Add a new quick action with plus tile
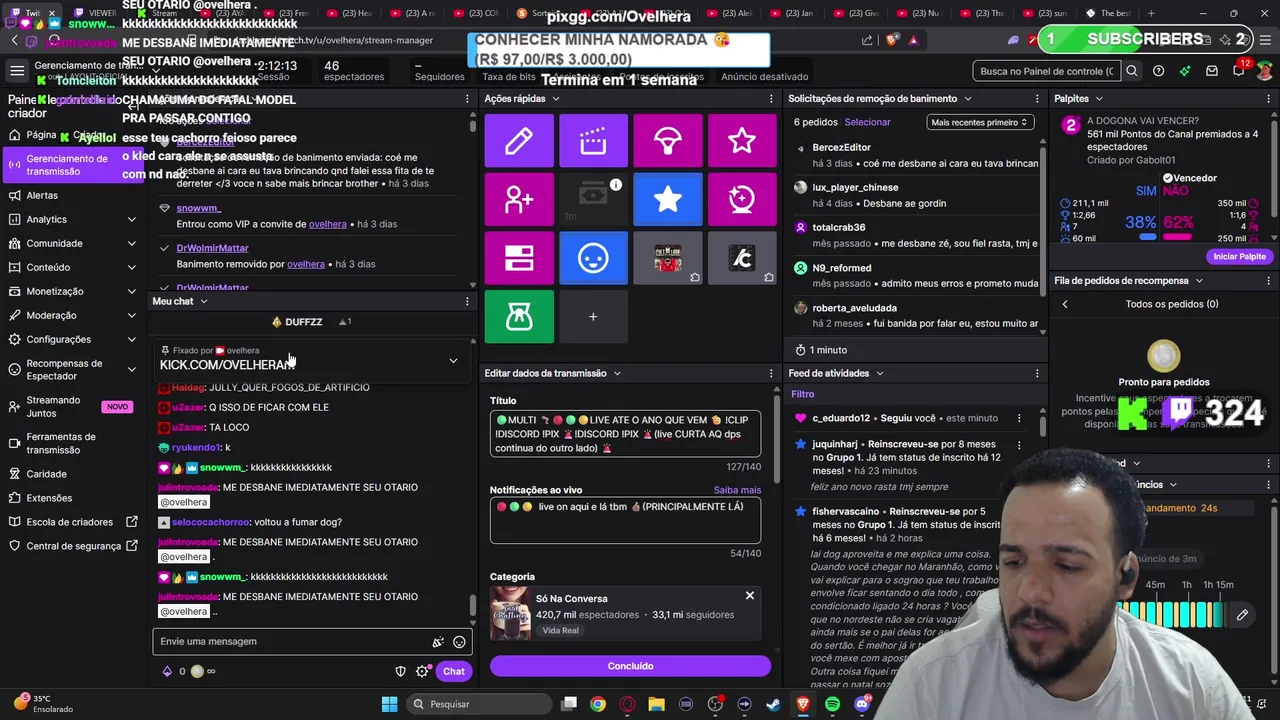The image size is (1280, 720). point(593,317)
